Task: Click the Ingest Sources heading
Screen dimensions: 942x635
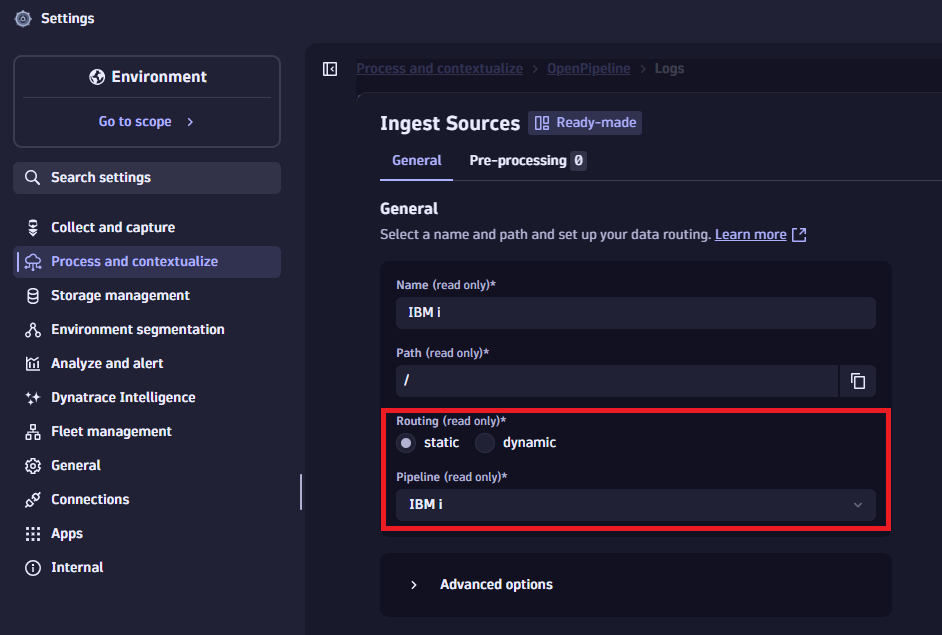Action: tap(450, 124)
